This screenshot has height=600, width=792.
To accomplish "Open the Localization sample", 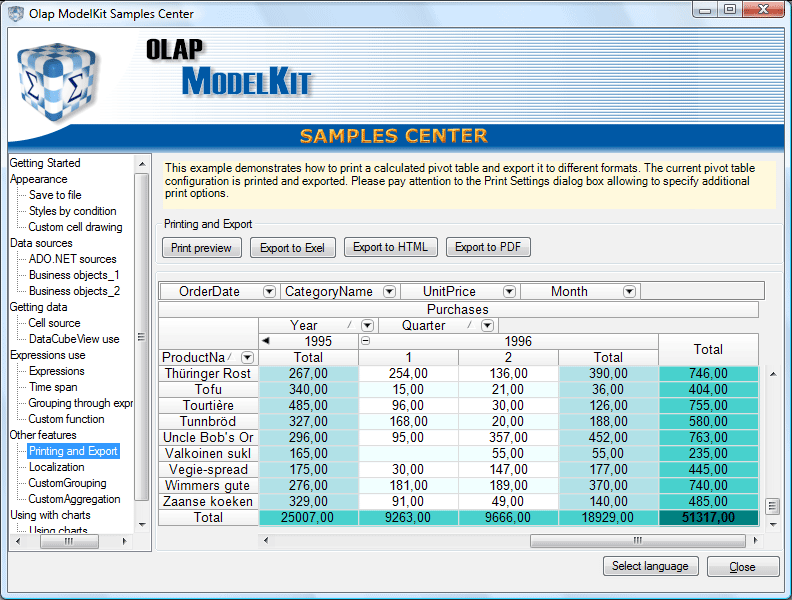I will [x=57, y=467].
